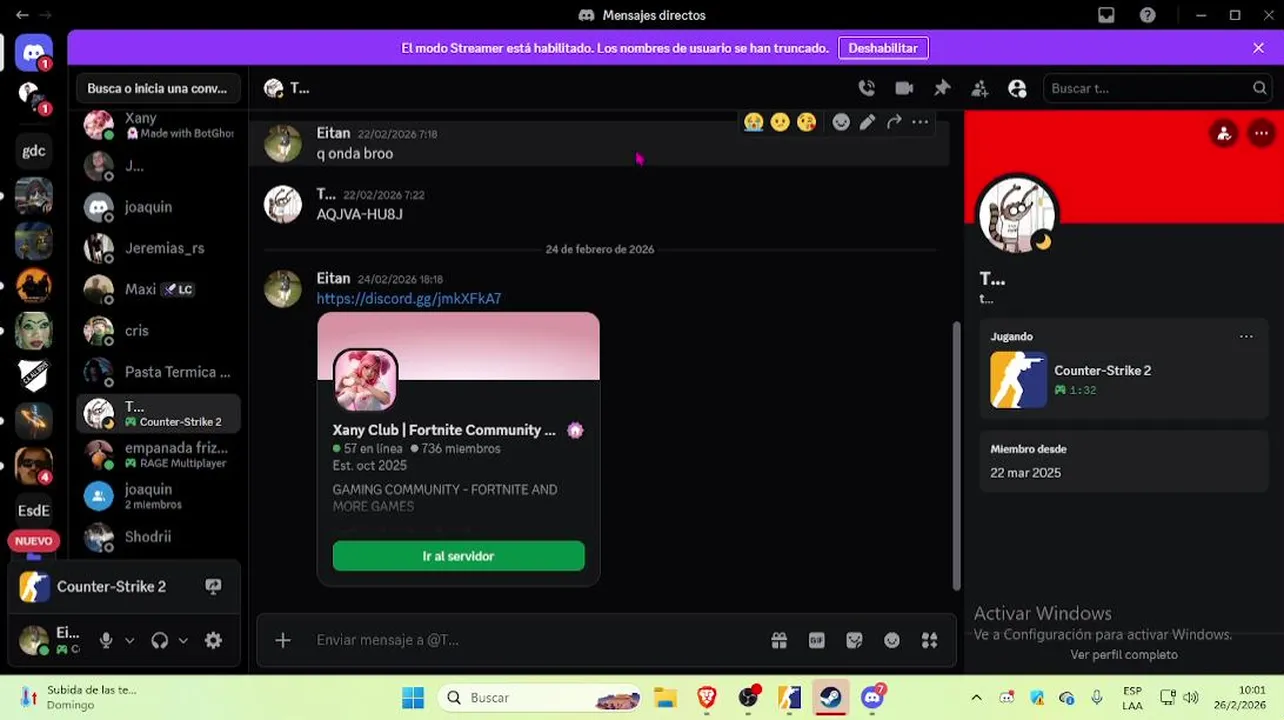Click Eitan's username on the 'q onda broo' message
The width and height of the screenshot is (1284, 720).
[x=333, y=133]
